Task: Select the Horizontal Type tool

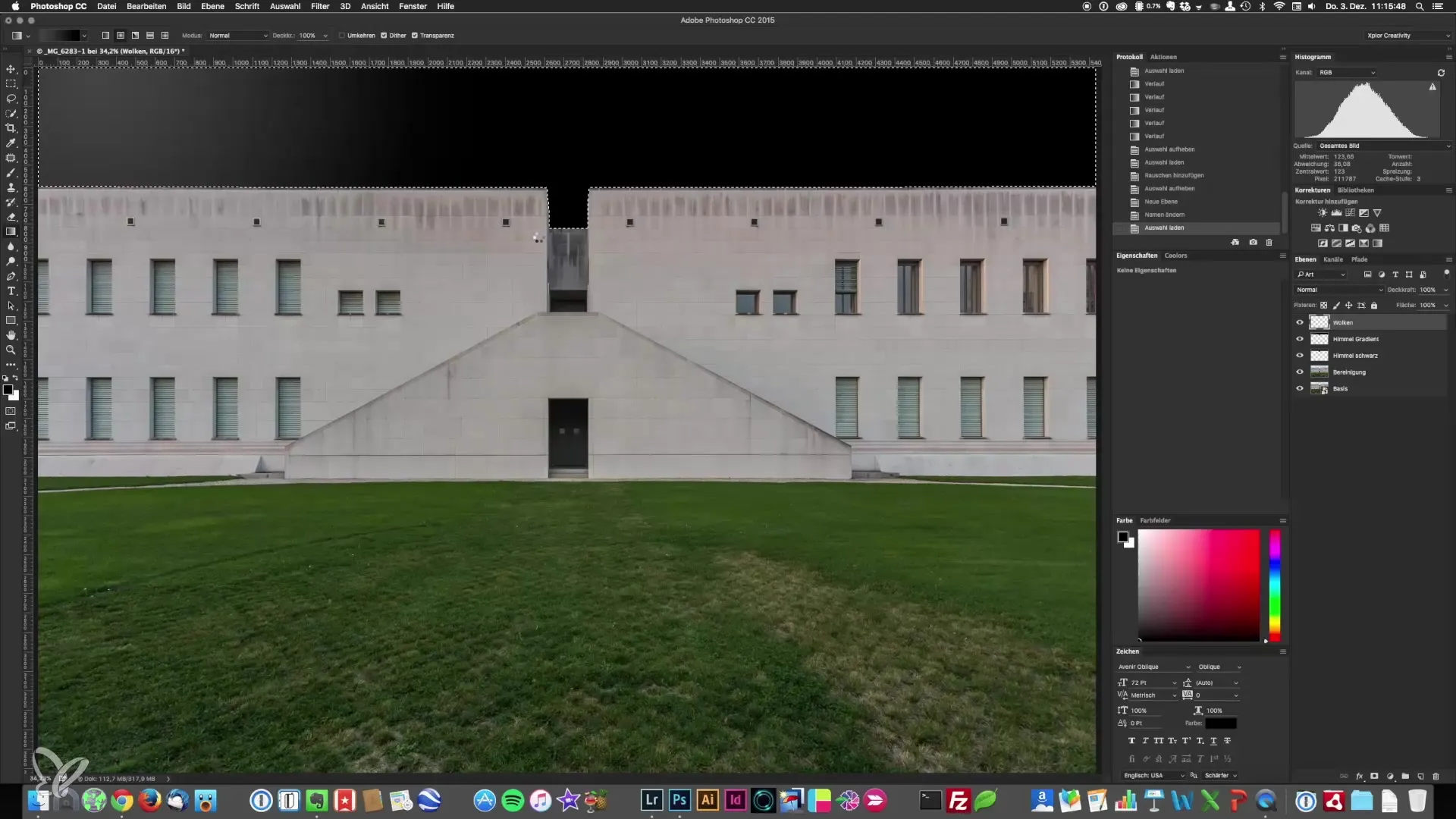Action: coord(11,291)
